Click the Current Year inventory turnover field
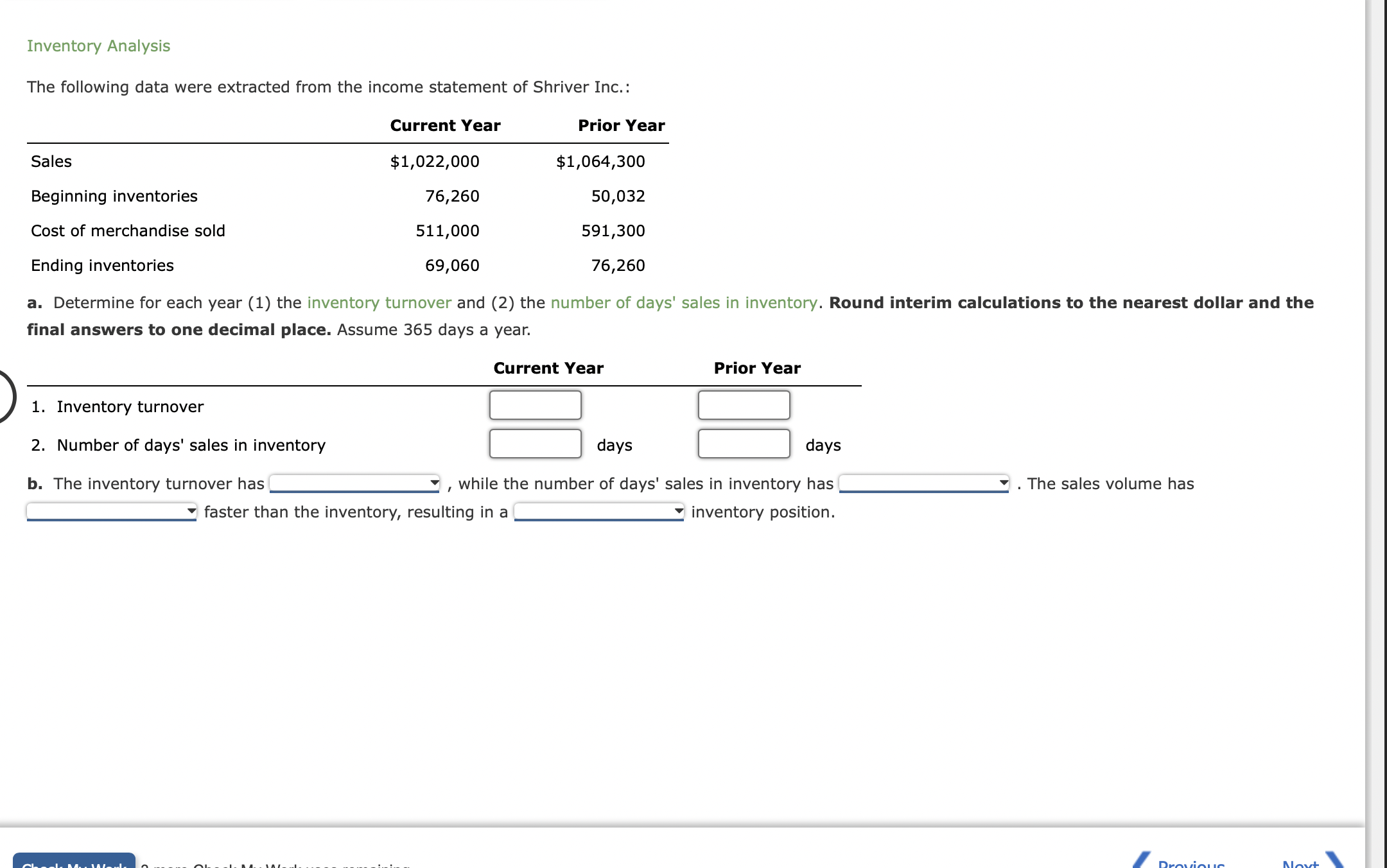Screen dimensions: 1387x868 (535, 405)
